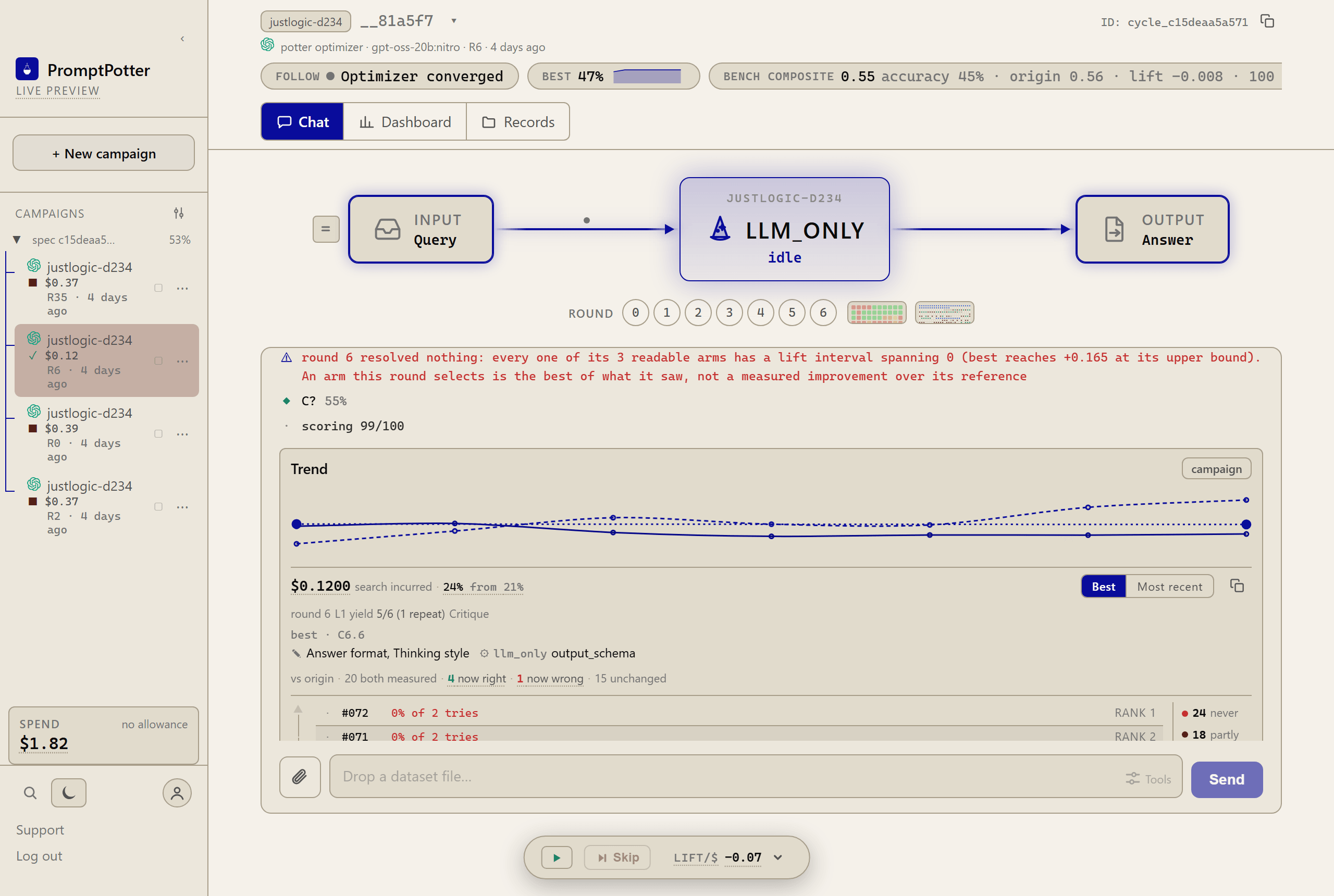The image size is (1334, 896).
Task: Open the dotted blue grid thumbnail
Action: [x=944, y=313]
